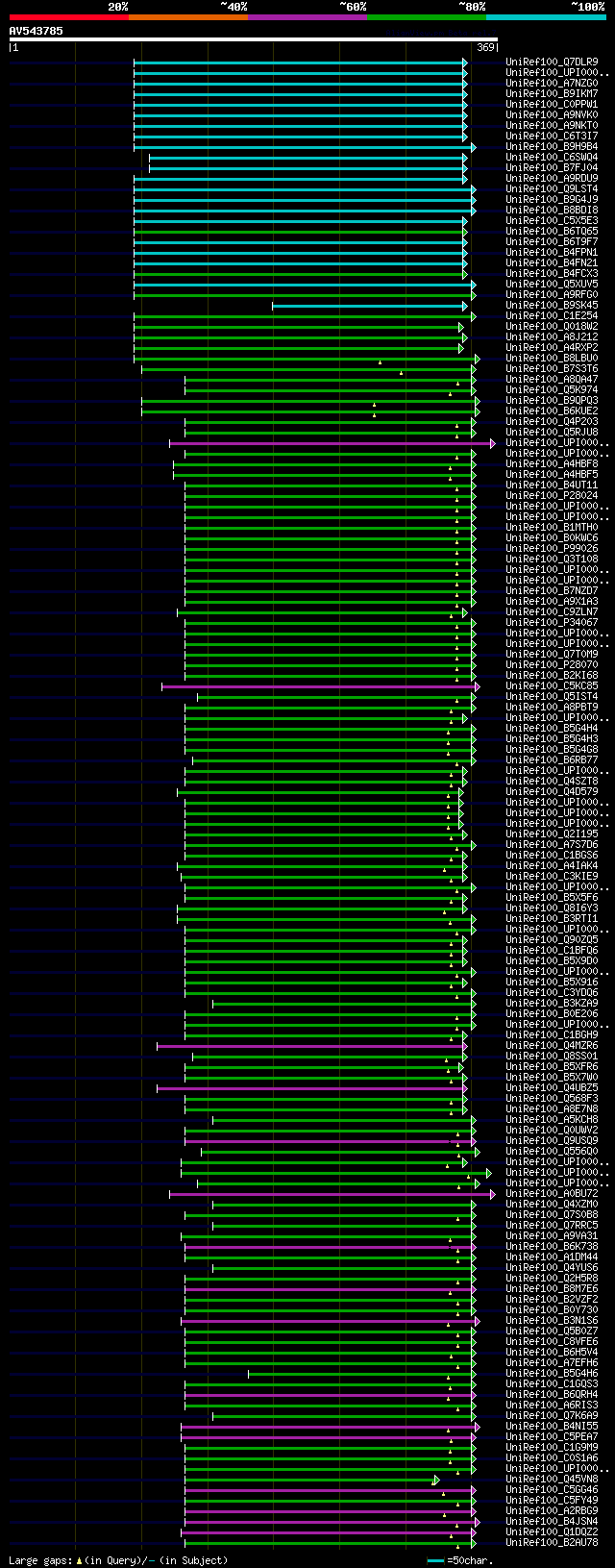
Task: Click the query name AV543785
Action: point(37,31)
